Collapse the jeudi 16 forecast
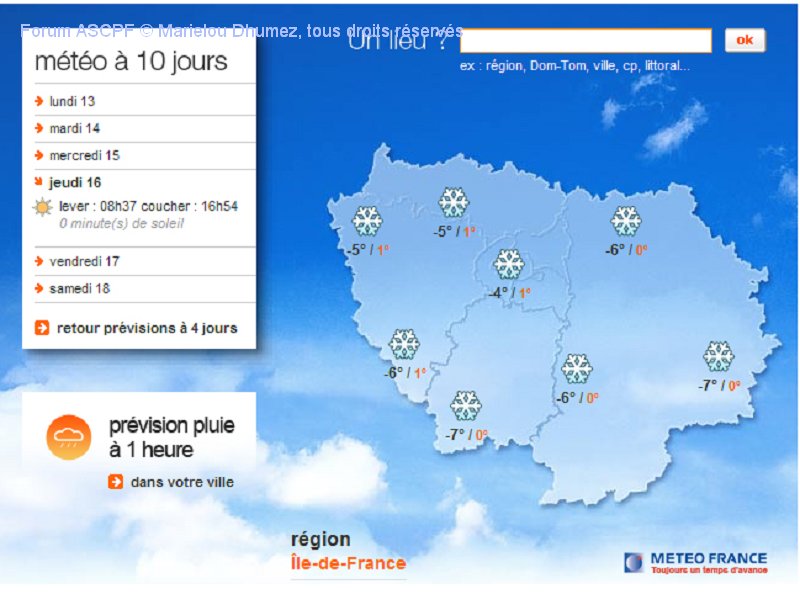800x594 pixels. tap(75, 182)
